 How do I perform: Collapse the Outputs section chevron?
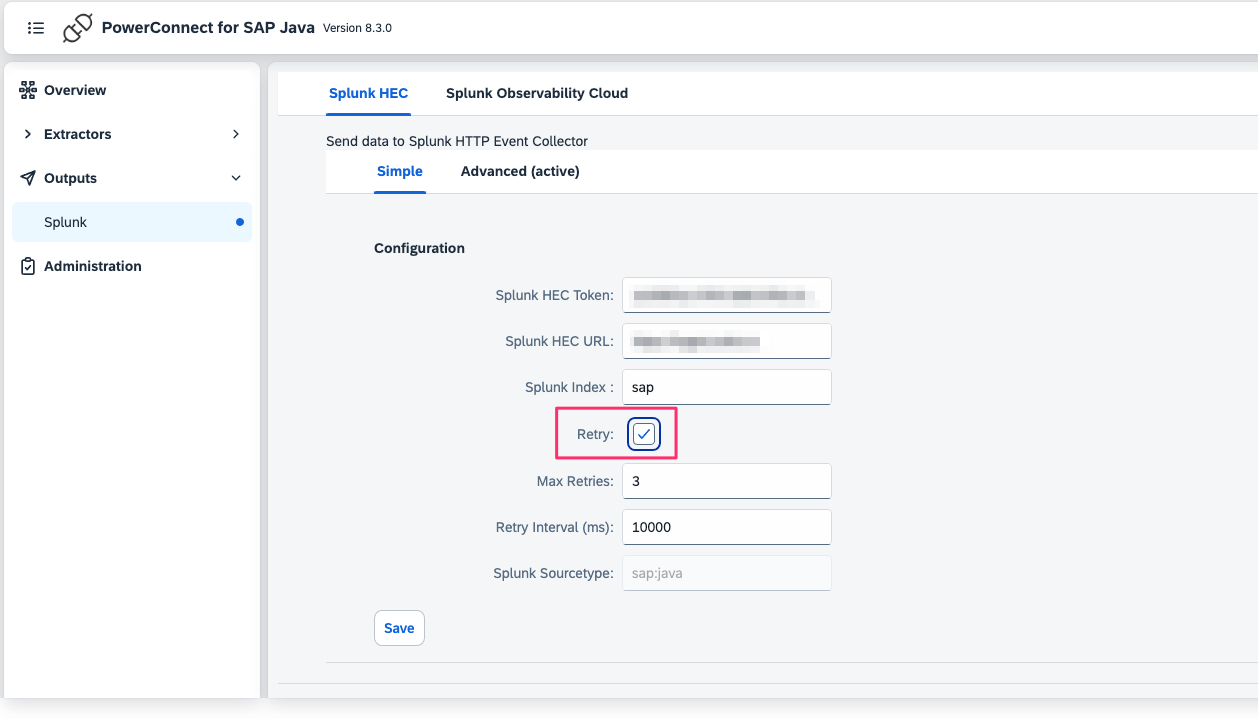(236, 178)
